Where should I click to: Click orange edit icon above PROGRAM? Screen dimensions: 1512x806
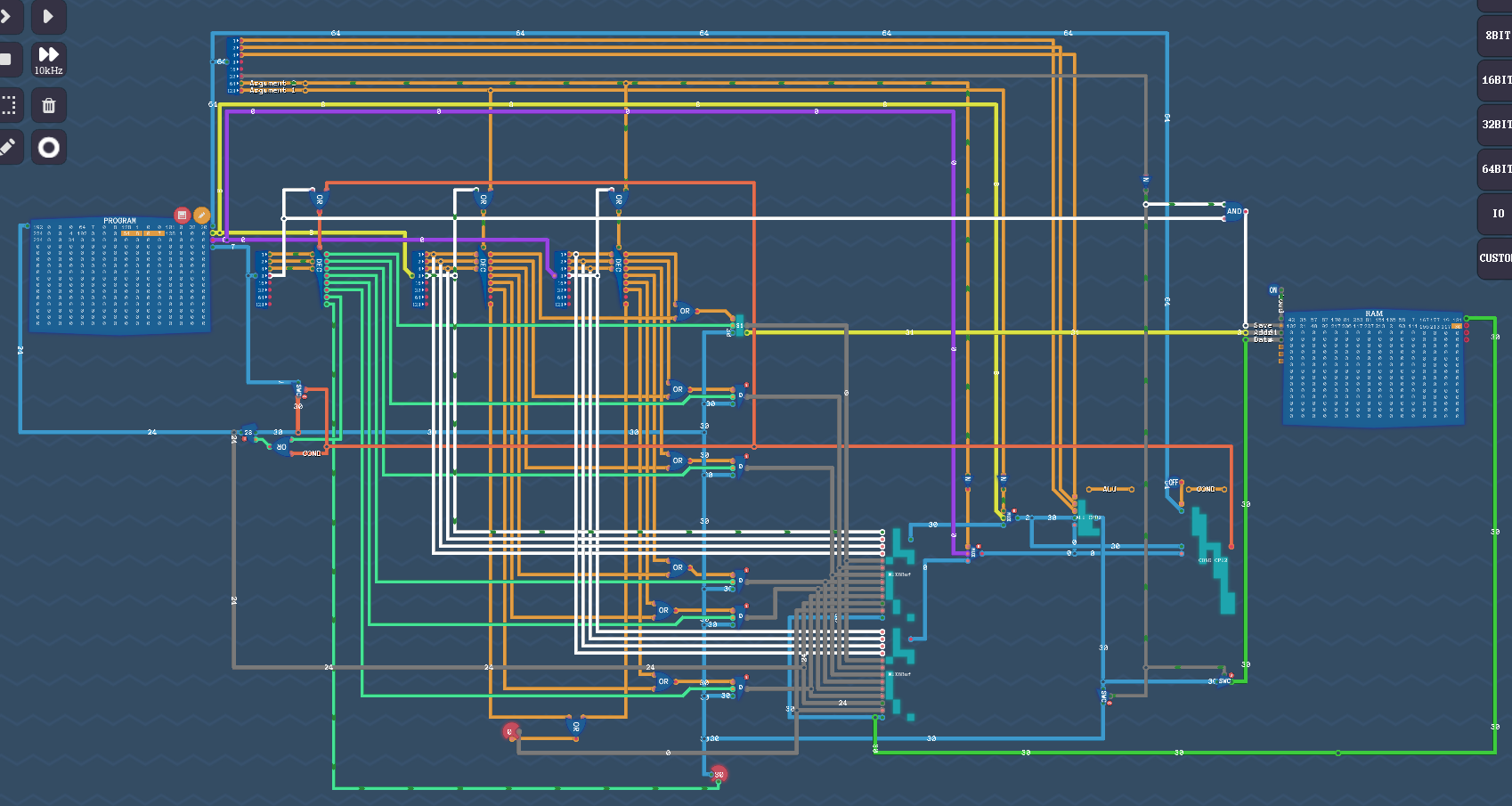click(202, 215)
